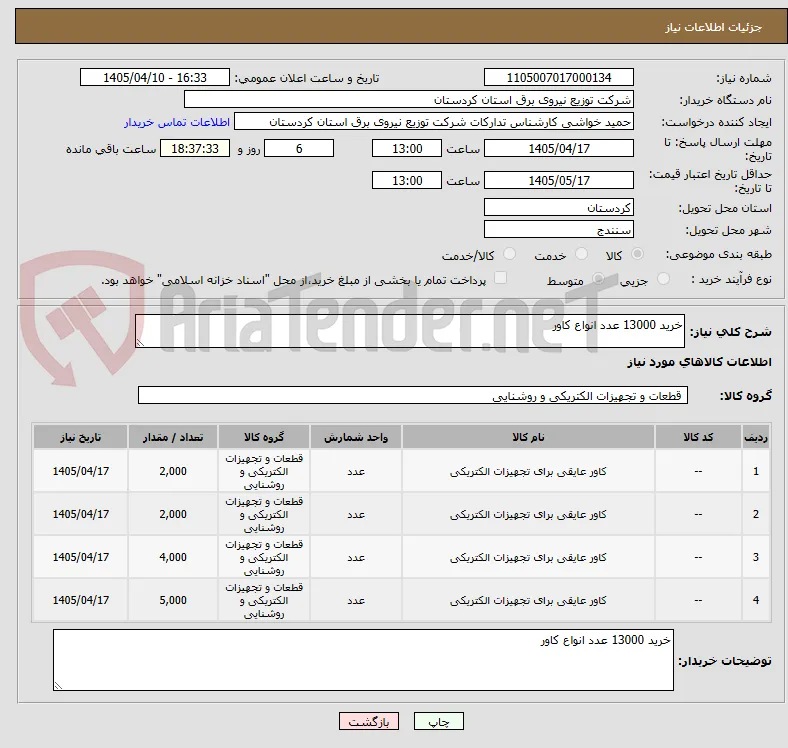Click the need date in row 4
788x748 pixels.
click(x=80, y=600)
